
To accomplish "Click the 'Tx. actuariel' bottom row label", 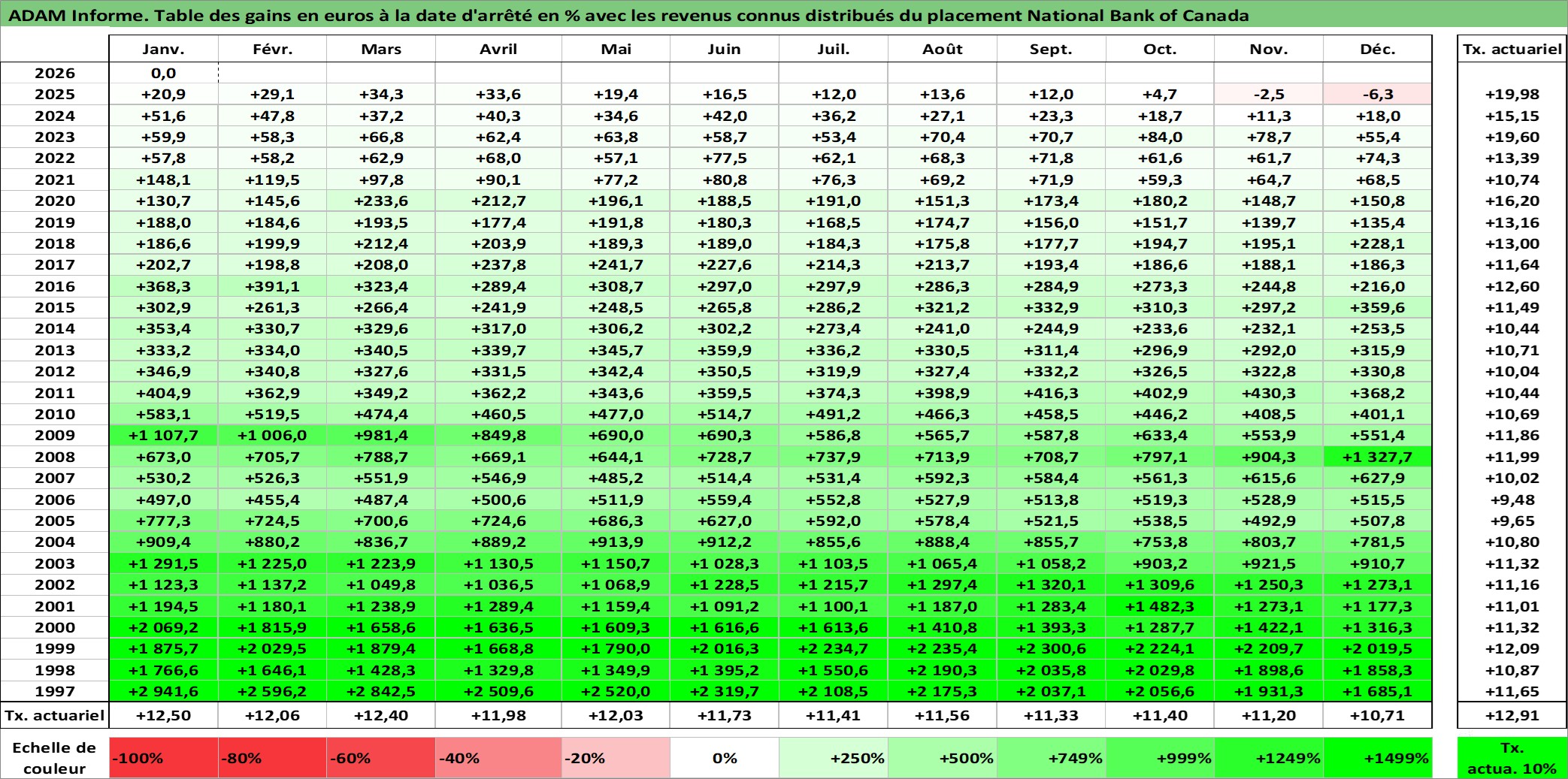I will point(55,715).
